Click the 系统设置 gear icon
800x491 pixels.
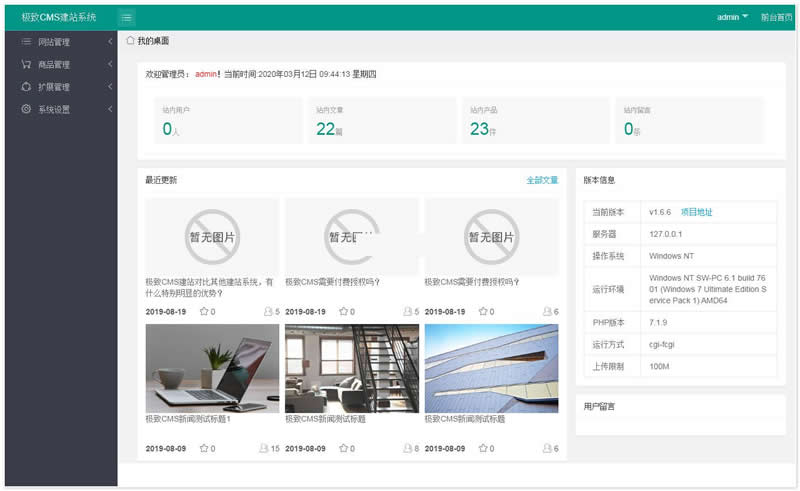(x=26, y=109)
